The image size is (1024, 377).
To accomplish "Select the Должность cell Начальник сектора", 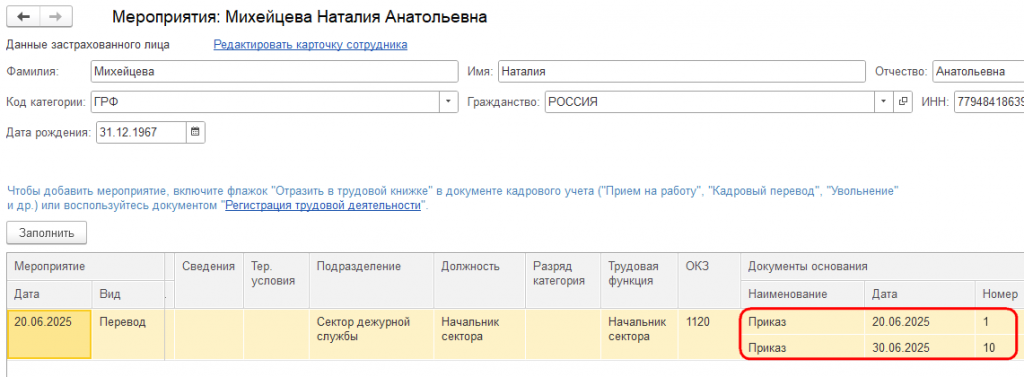I will (x=479, y=334).
